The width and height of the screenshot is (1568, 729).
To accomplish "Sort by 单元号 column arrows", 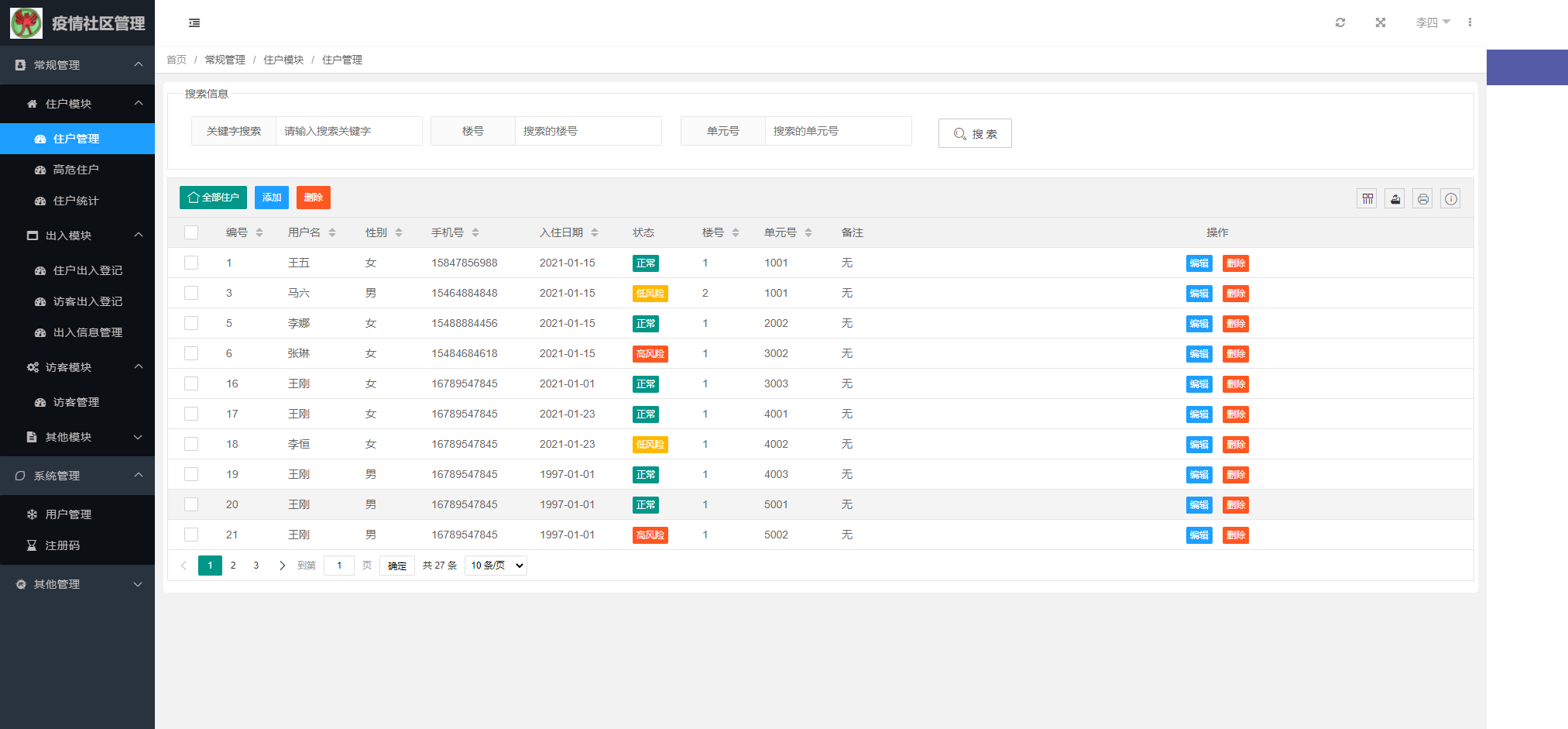I will [808, 232].
